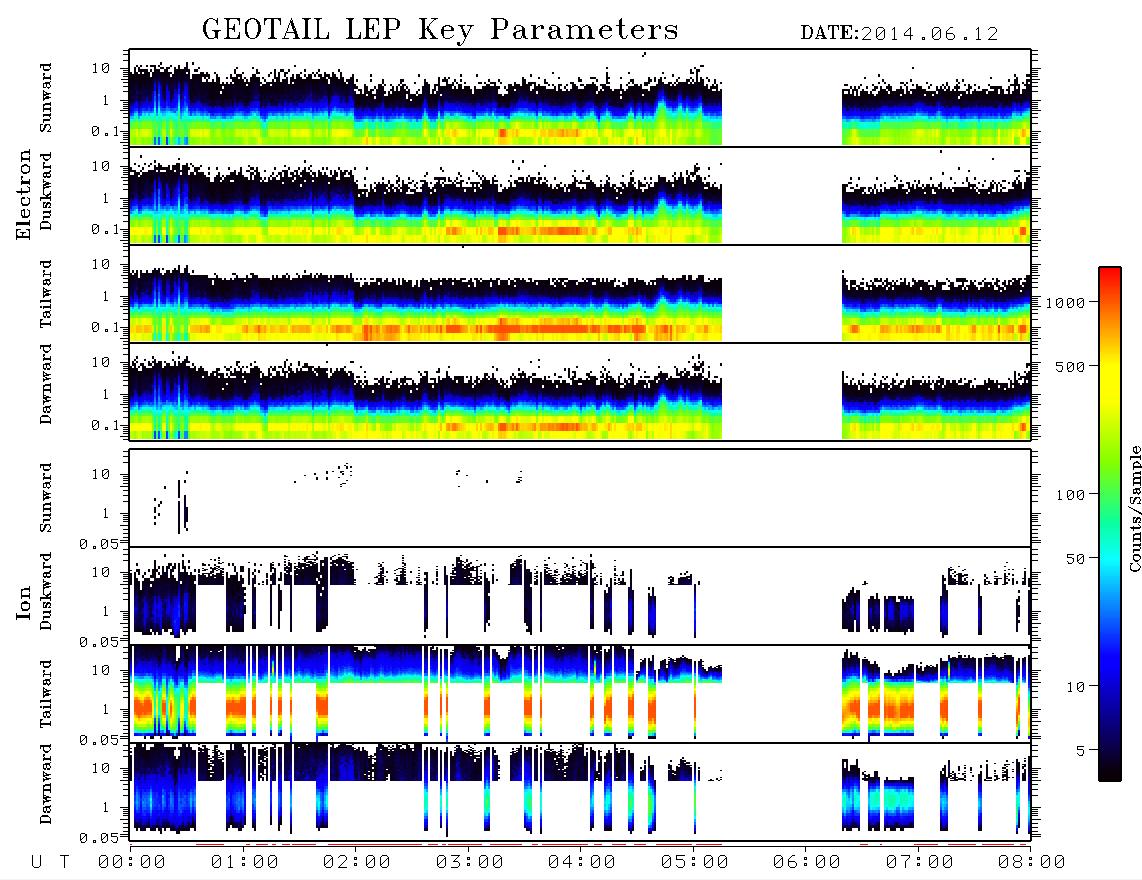Pick the Ion "Duskward" panel label
Viewport: 1142px width, 880px height.
tap(46, 591)
